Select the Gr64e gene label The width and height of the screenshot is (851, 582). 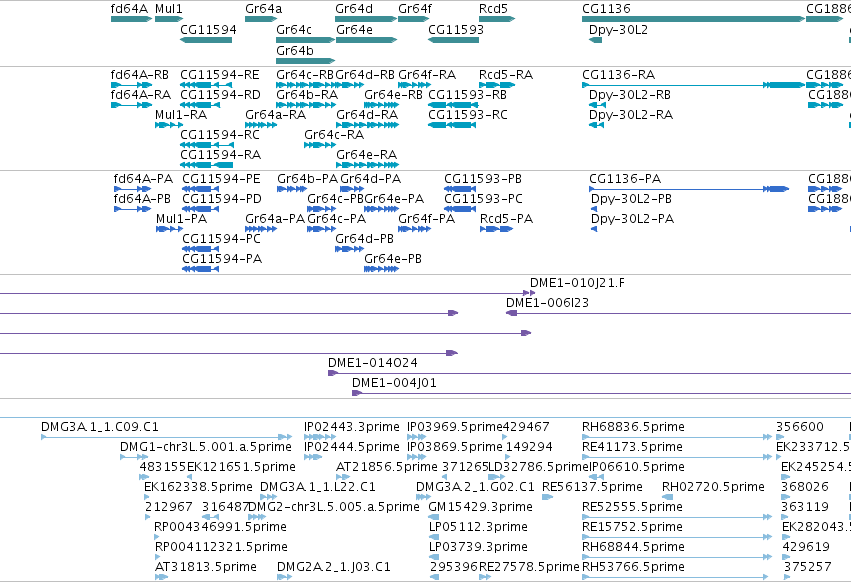click(x=354, y=29)
